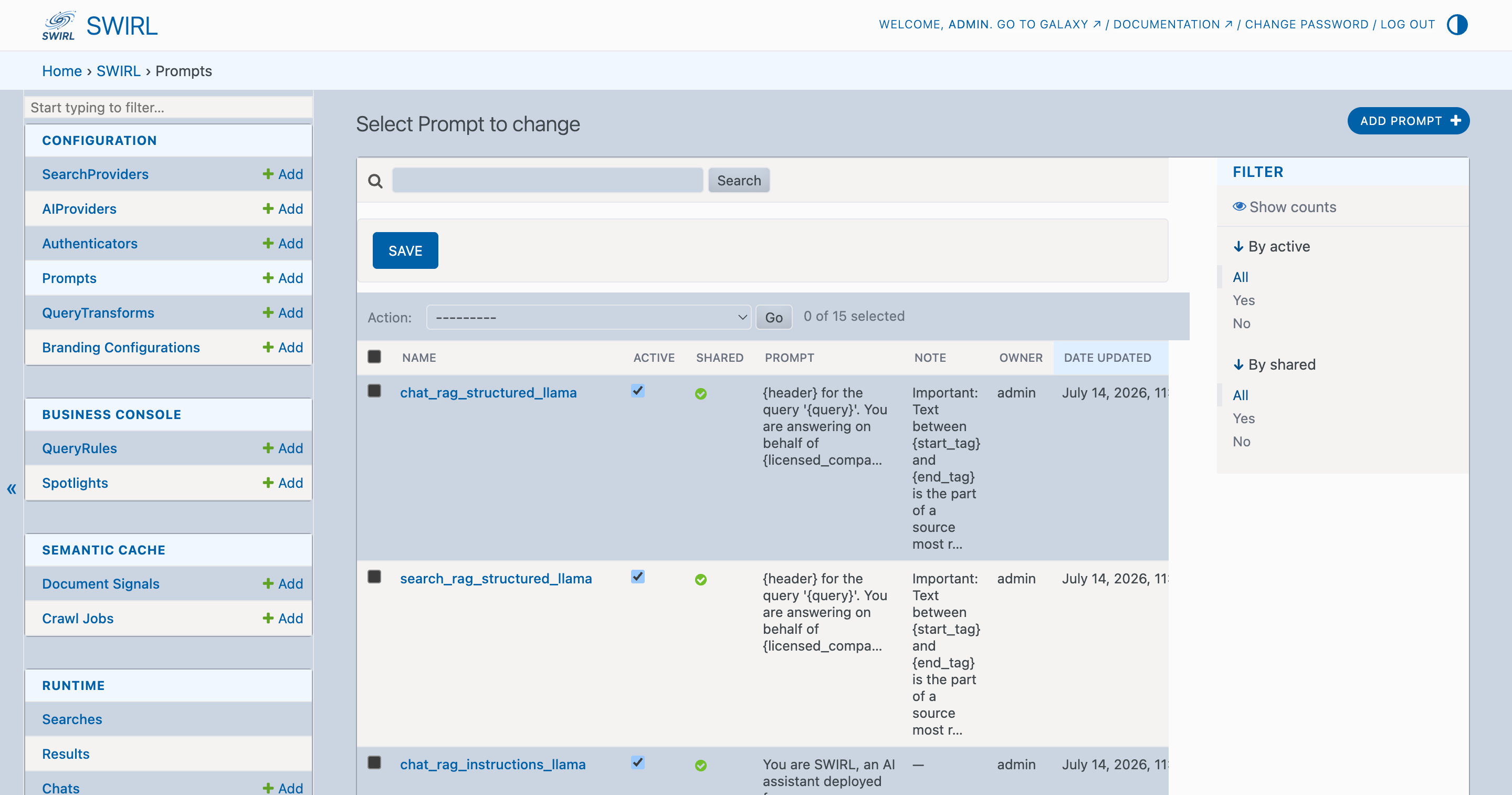Screen dimensions: 1512x795
Task: Open AIProviders in sidebar
Action: (x=79, y=208)
